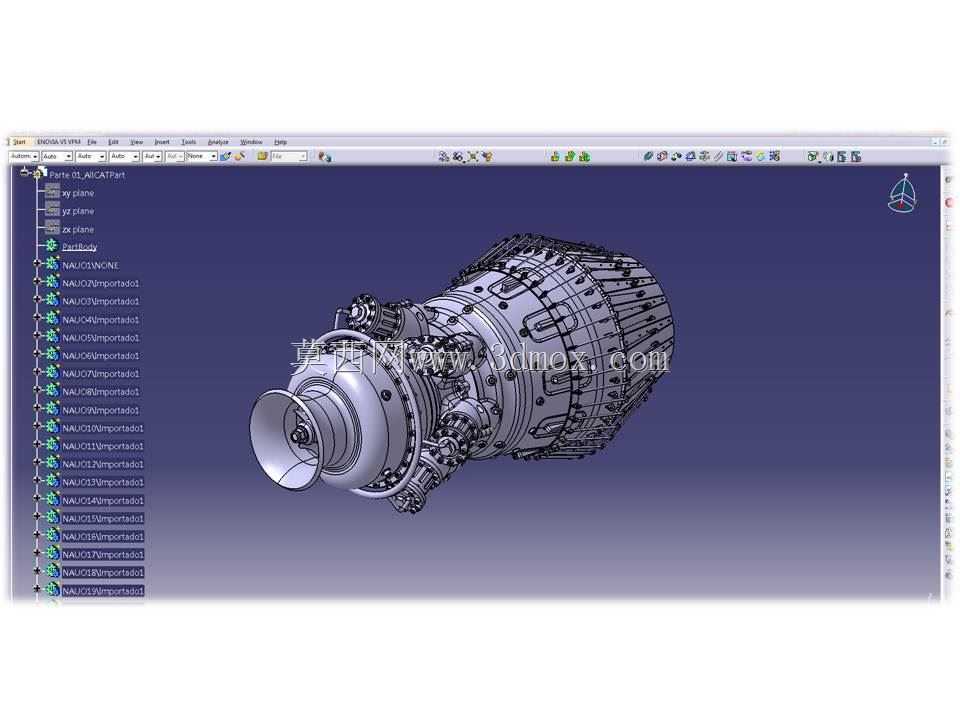Expand the NAUO6\Importado1 node
Image resolution: width=960 pixels, height=720 pixels.
point(37,354)
